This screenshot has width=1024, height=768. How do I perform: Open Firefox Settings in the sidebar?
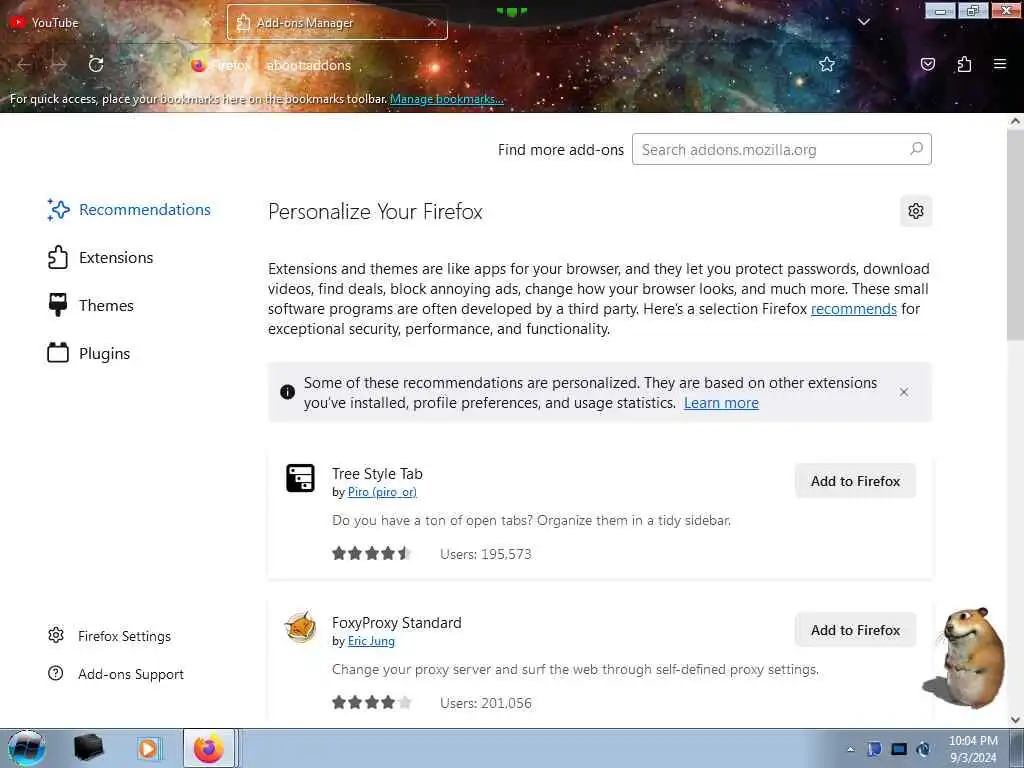(x=110, y=636)
